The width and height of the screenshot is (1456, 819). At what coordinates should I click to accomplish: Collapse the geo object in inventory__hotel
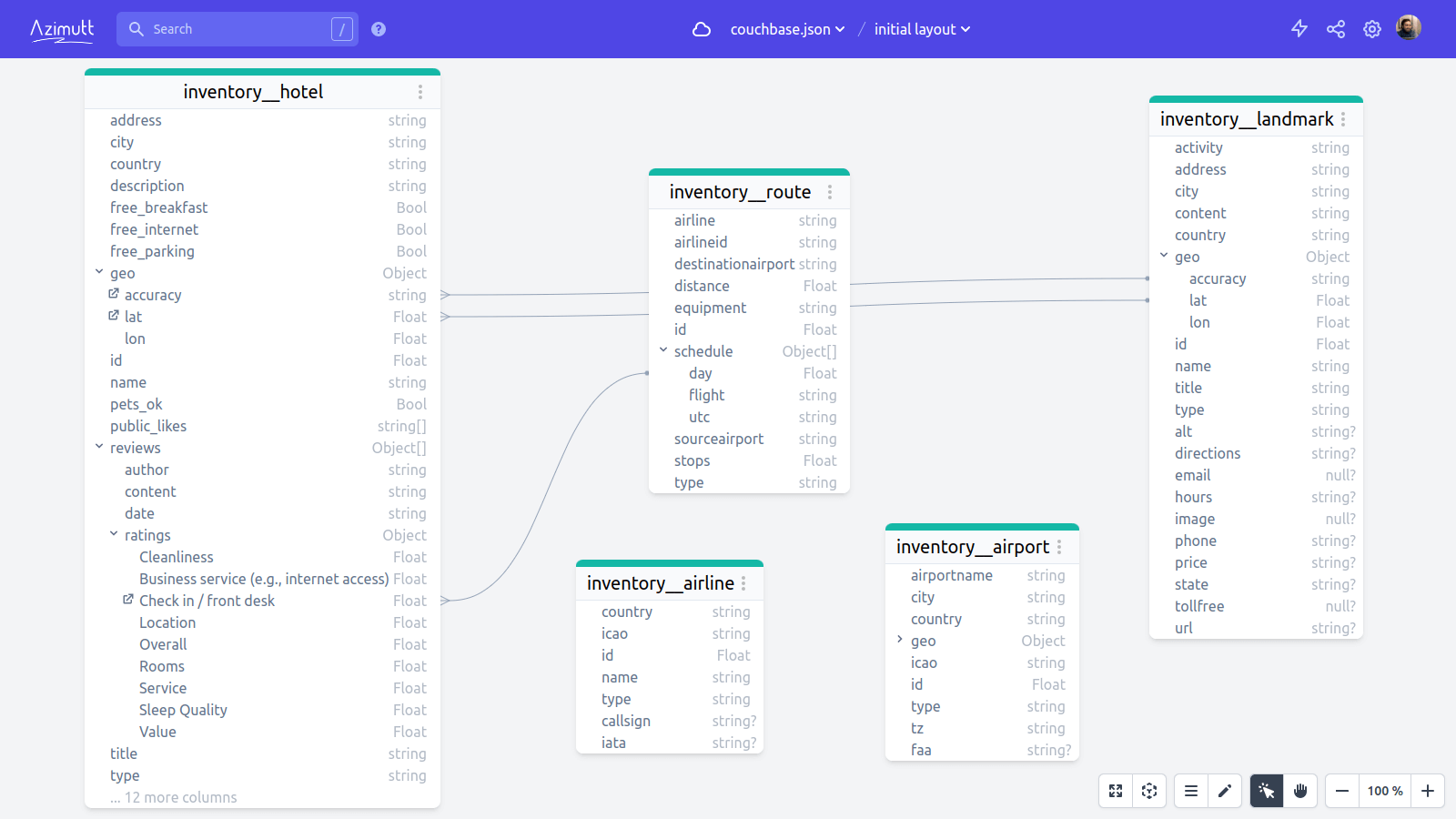(x=100, y=272)
